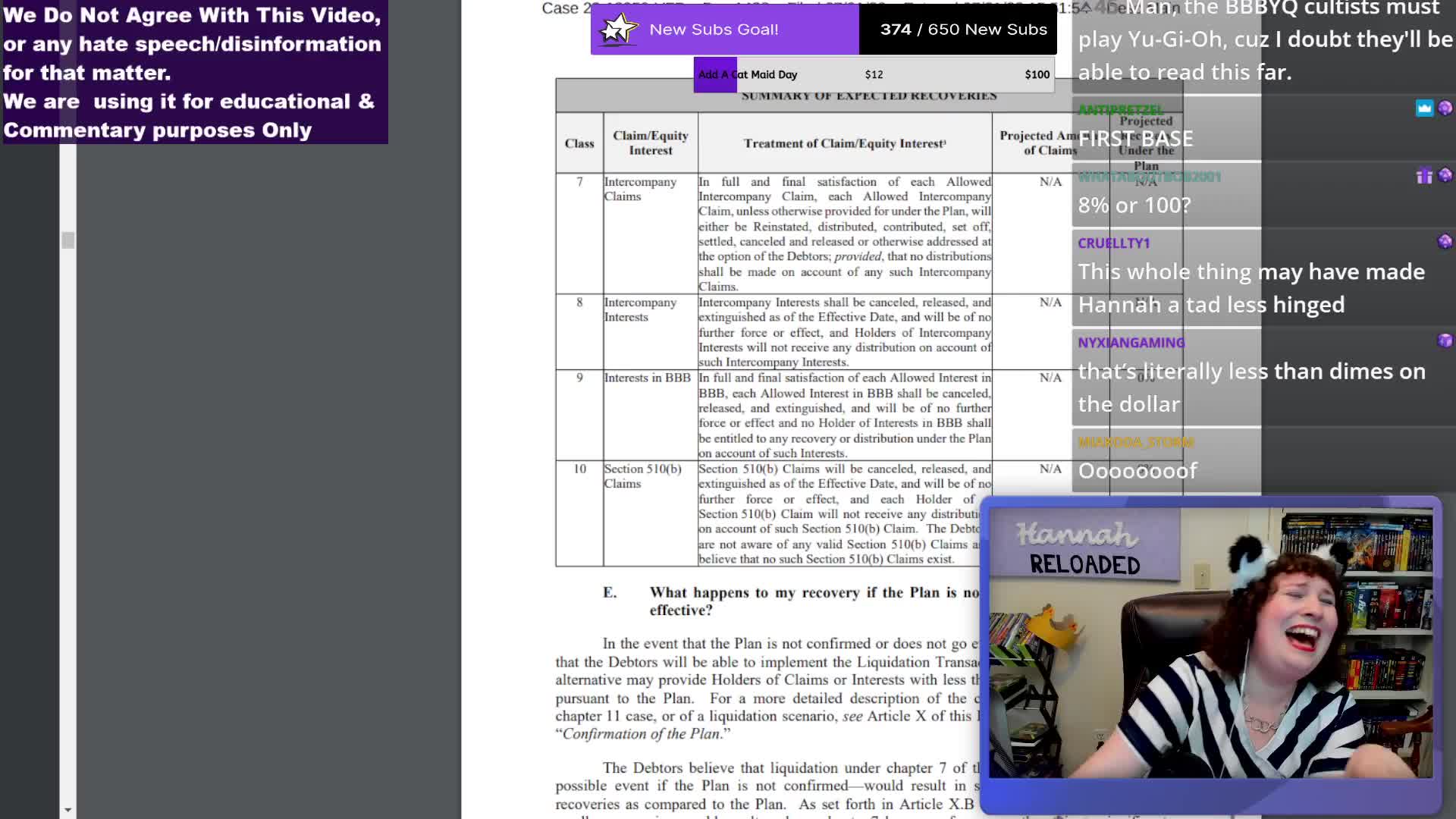Click the crown badge on ANTIPRETZEL's chat message

(x=1424, y=108)
